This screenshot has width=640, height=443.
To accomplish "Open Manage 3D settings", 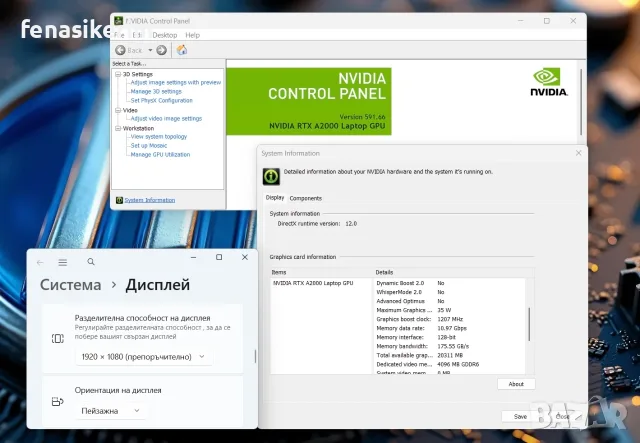I will 156,91.
